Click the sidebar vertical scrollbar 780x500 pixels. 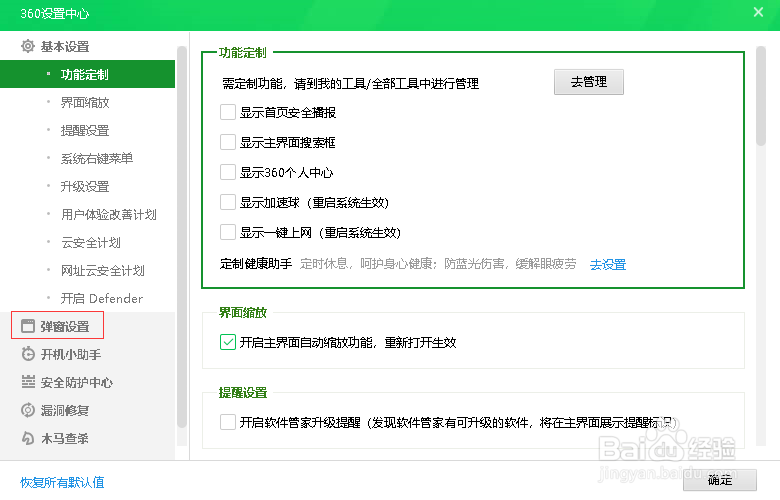(x=182, y=237)
